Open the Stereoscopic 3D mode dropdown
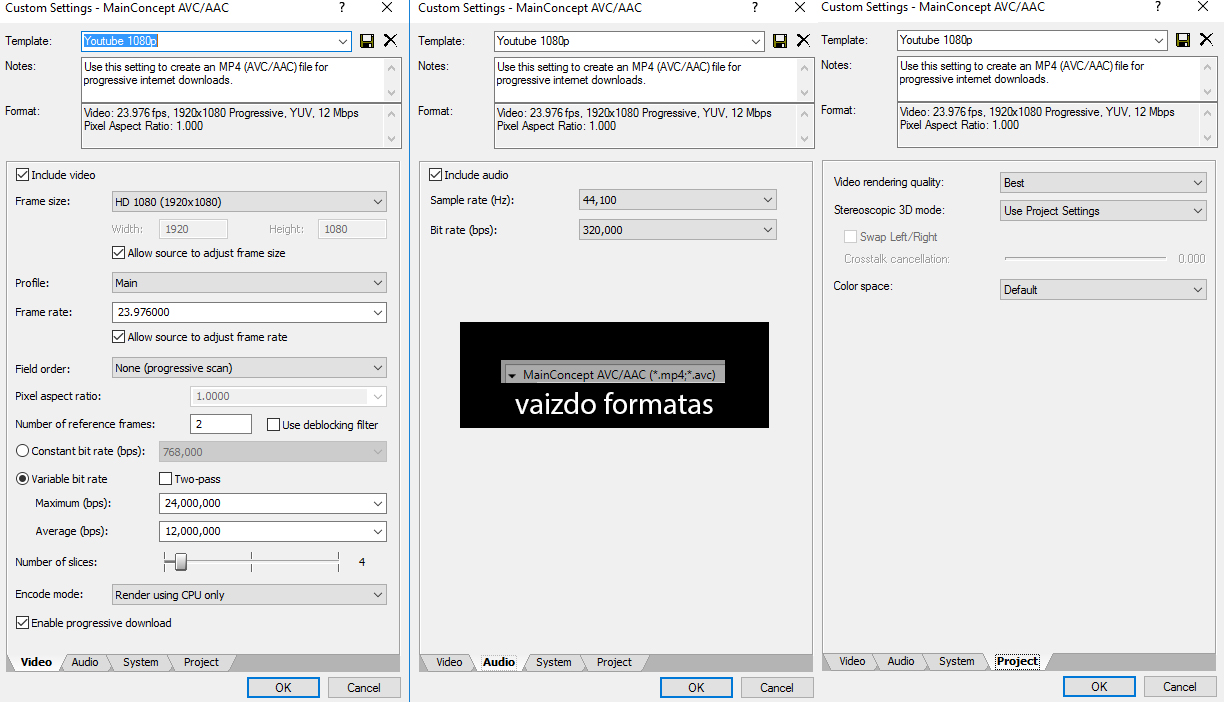The width and height of the screenshot is (1224, 702). coord(1104,211)
